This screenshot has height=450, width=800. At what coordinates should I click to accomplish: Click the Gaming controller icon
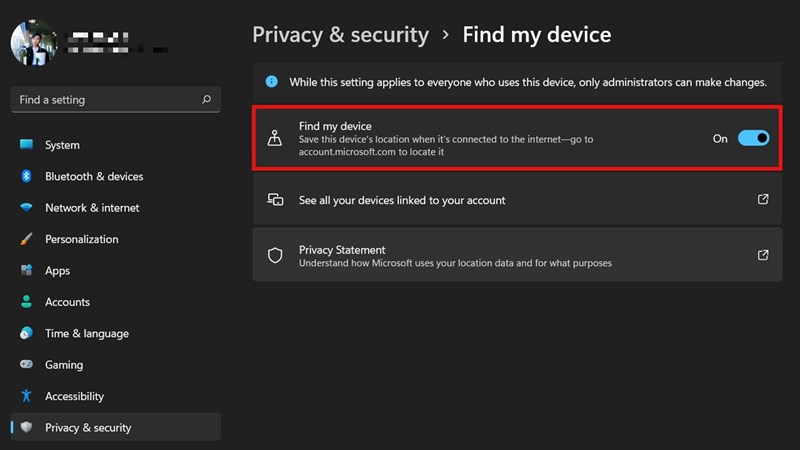point(26,365)
